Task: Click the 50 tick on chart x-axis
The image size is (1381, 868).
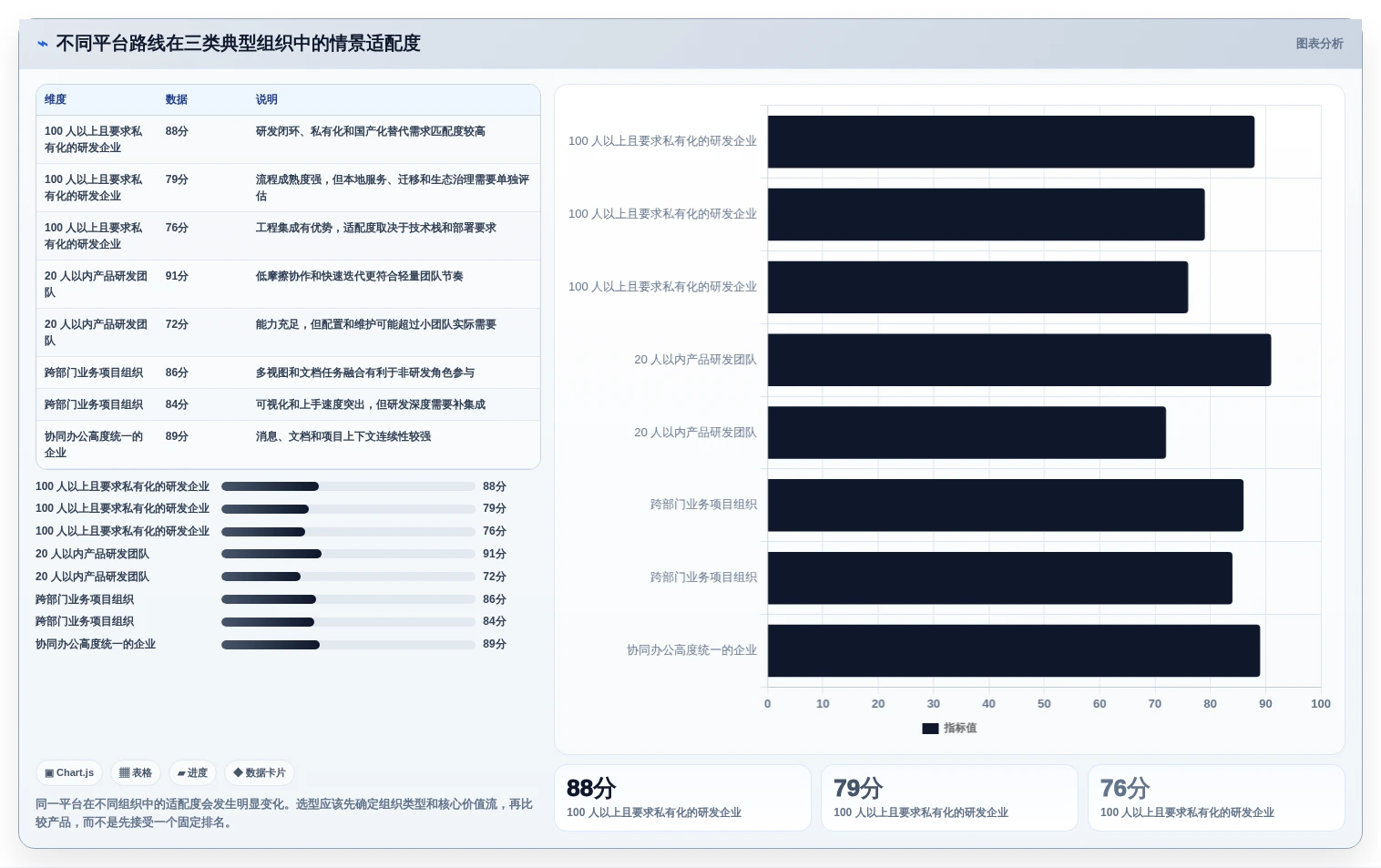Action: click(1044, 704)
